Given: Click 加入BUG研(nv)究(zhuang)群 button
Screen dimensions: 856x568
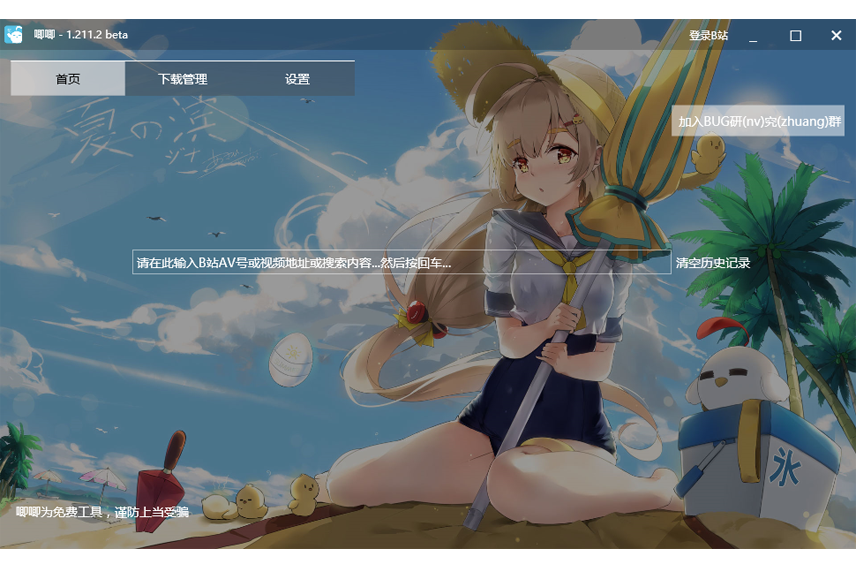Looking at the screenshot, I should click(x=758, y=121).
